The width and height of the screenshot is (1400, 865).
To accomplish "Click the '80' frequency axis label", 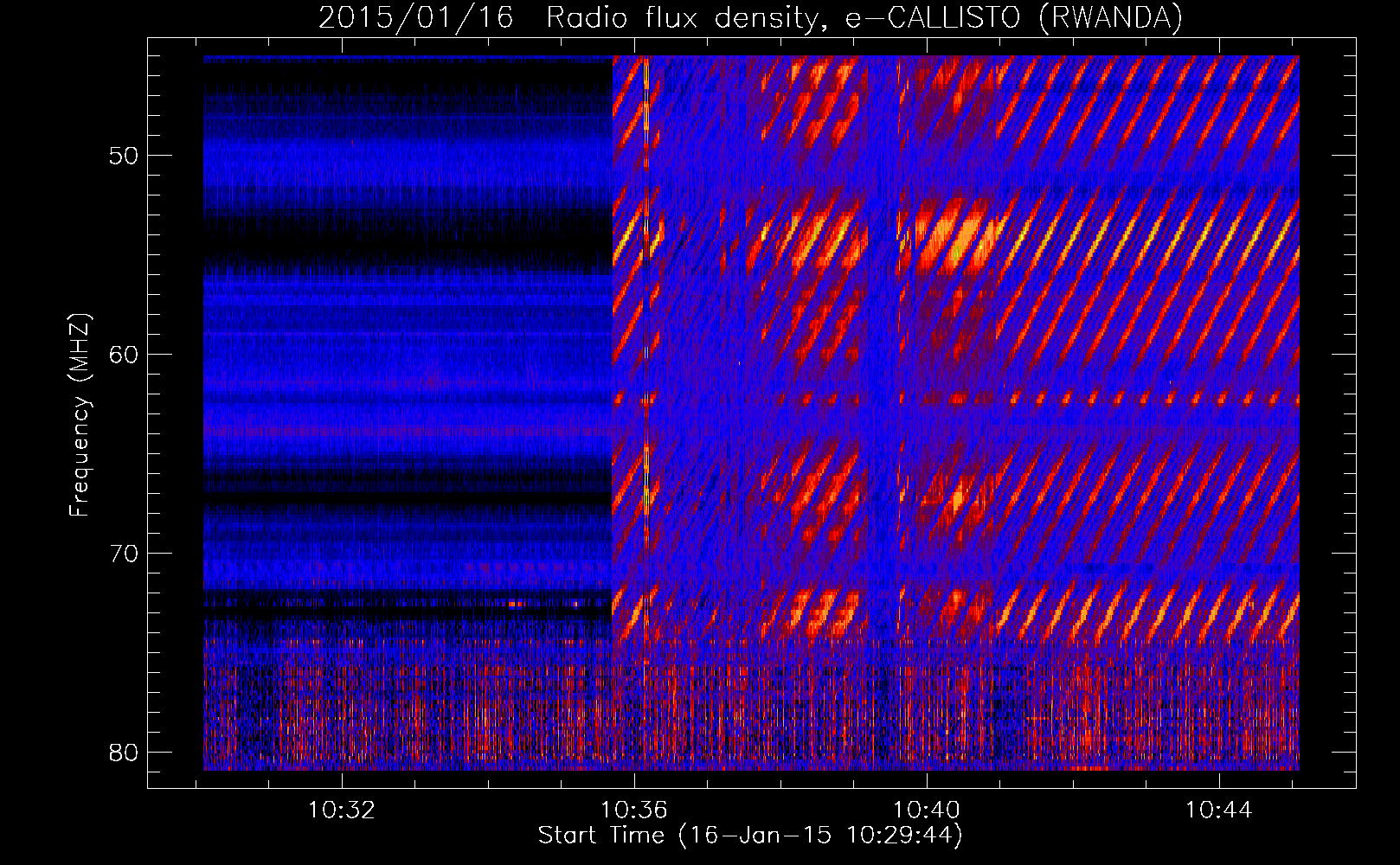I will tap(125, 753).
